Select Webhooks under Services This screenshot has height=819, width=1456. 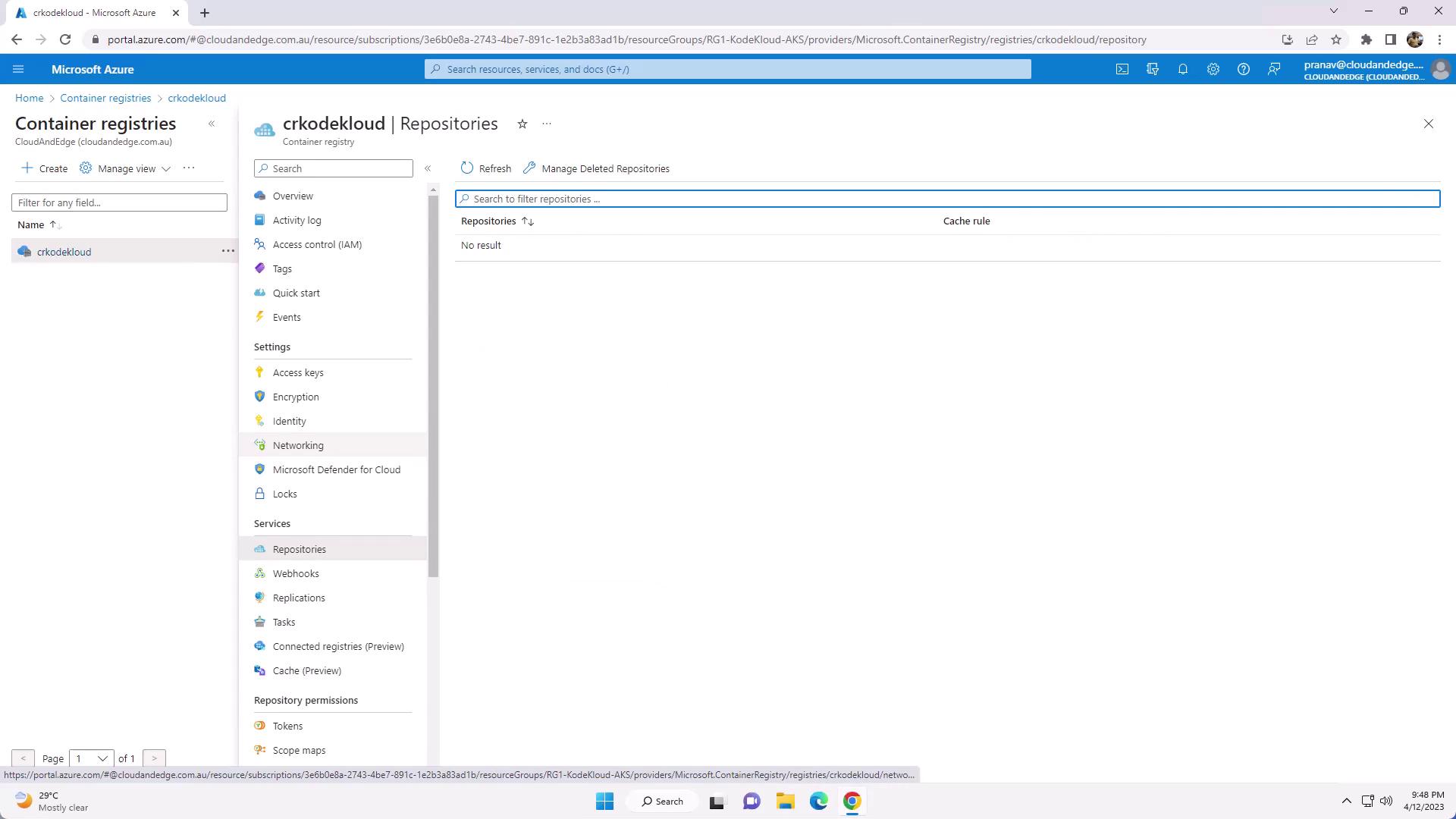(296, 573)
